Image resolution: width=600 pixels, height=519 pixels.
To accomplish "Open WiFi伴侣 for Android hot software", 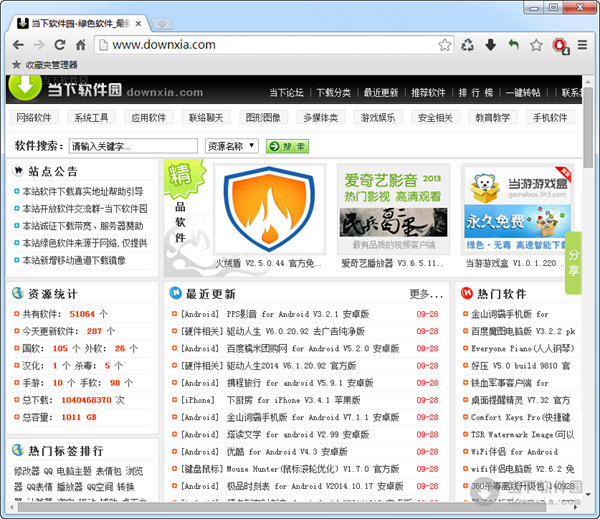I will (514, 452).
